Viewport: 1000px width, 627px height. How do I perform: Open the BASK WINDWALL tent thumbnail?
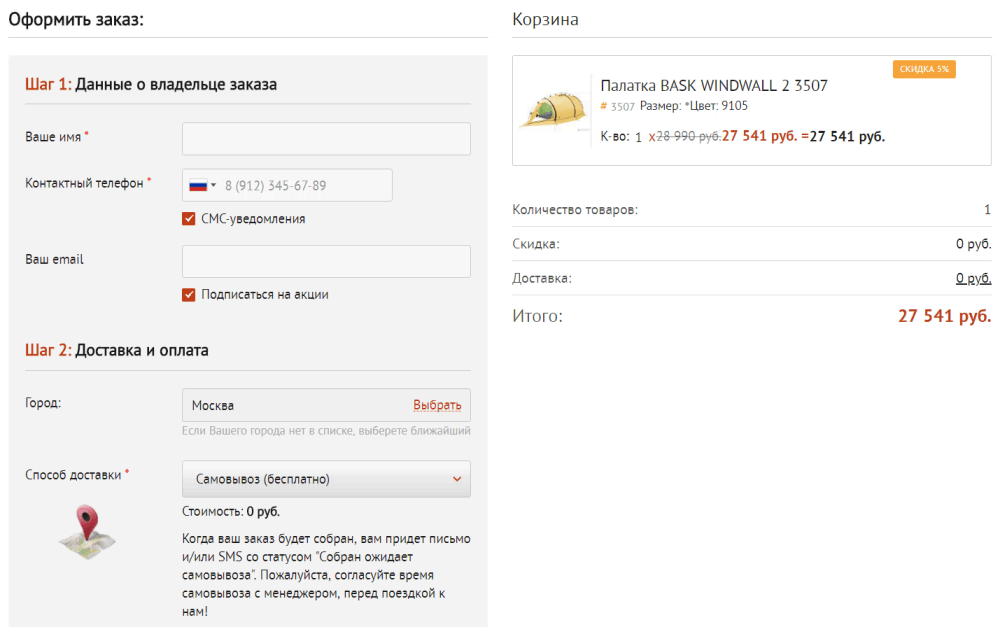554,110
